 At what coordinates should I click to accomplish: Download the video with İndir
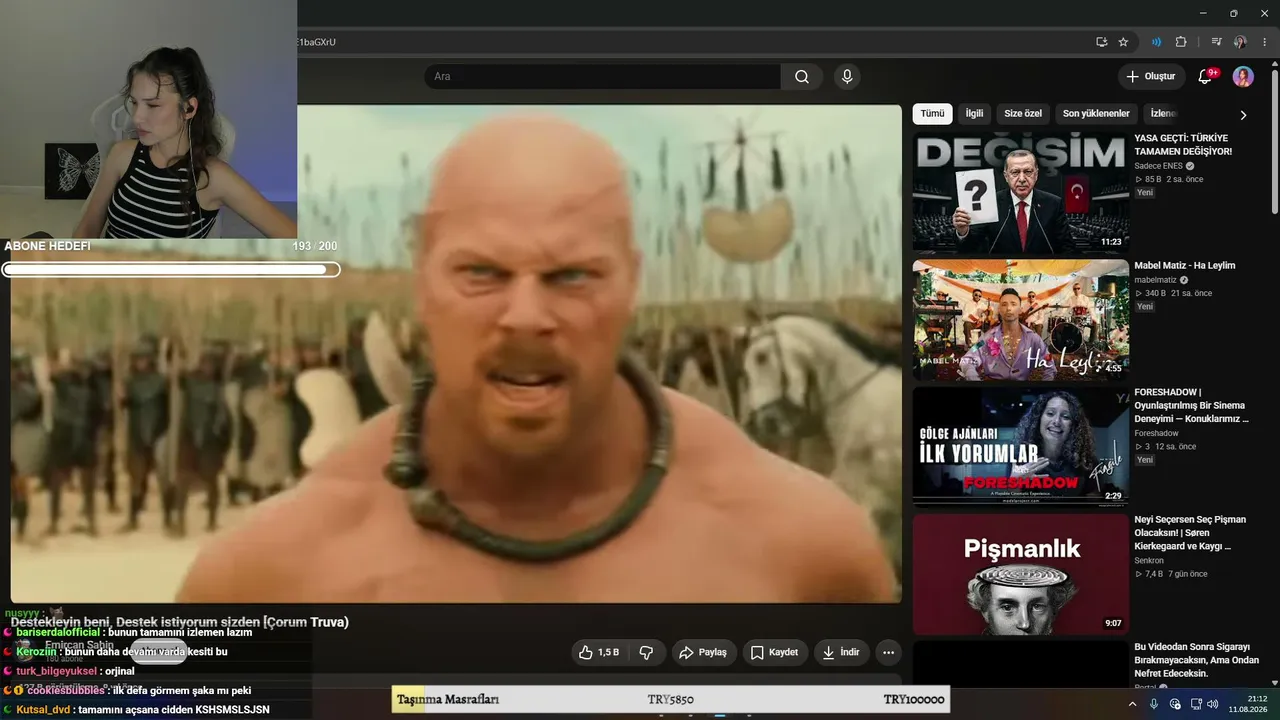tap(841, 652)
